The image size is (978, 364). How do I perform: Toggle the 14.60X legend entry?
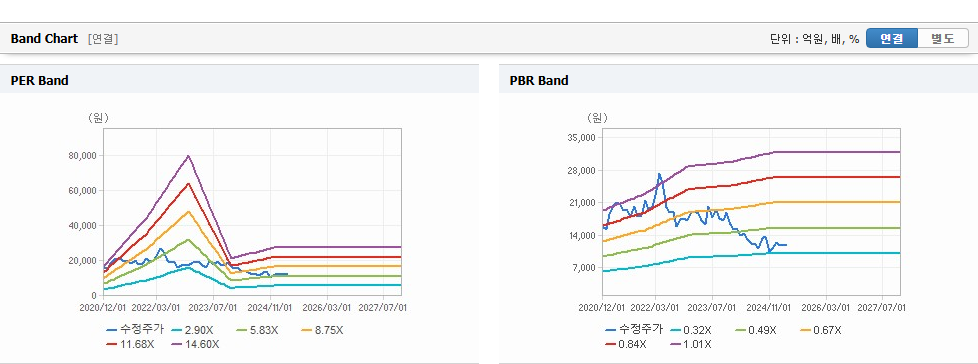(x=196, y=343)
